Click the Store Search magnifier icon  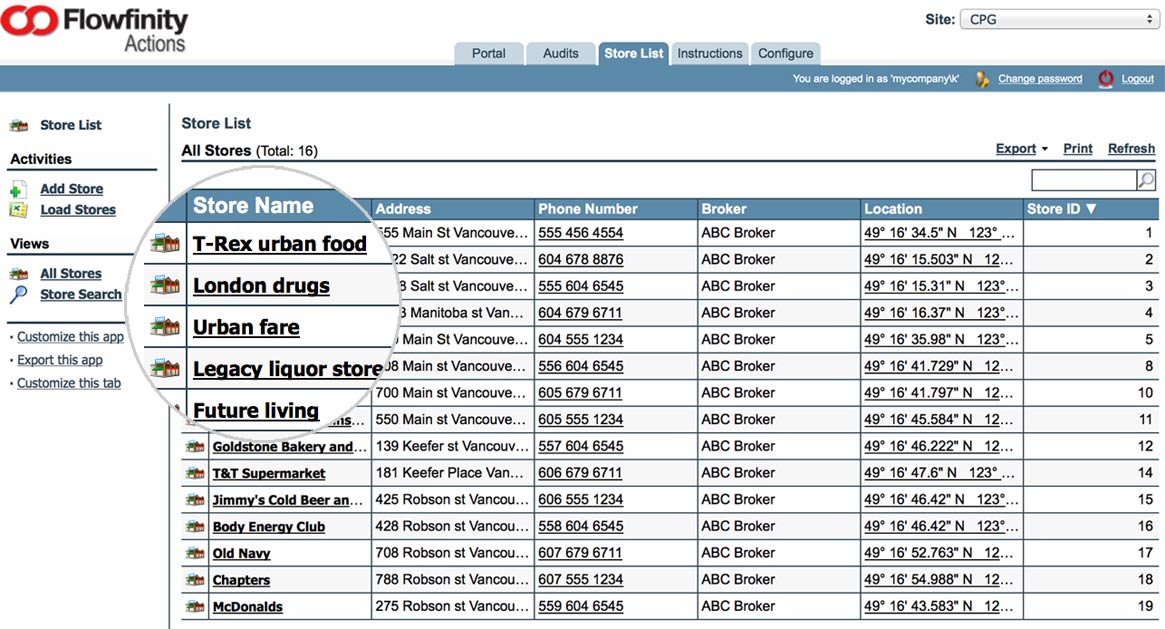(18, 295)
